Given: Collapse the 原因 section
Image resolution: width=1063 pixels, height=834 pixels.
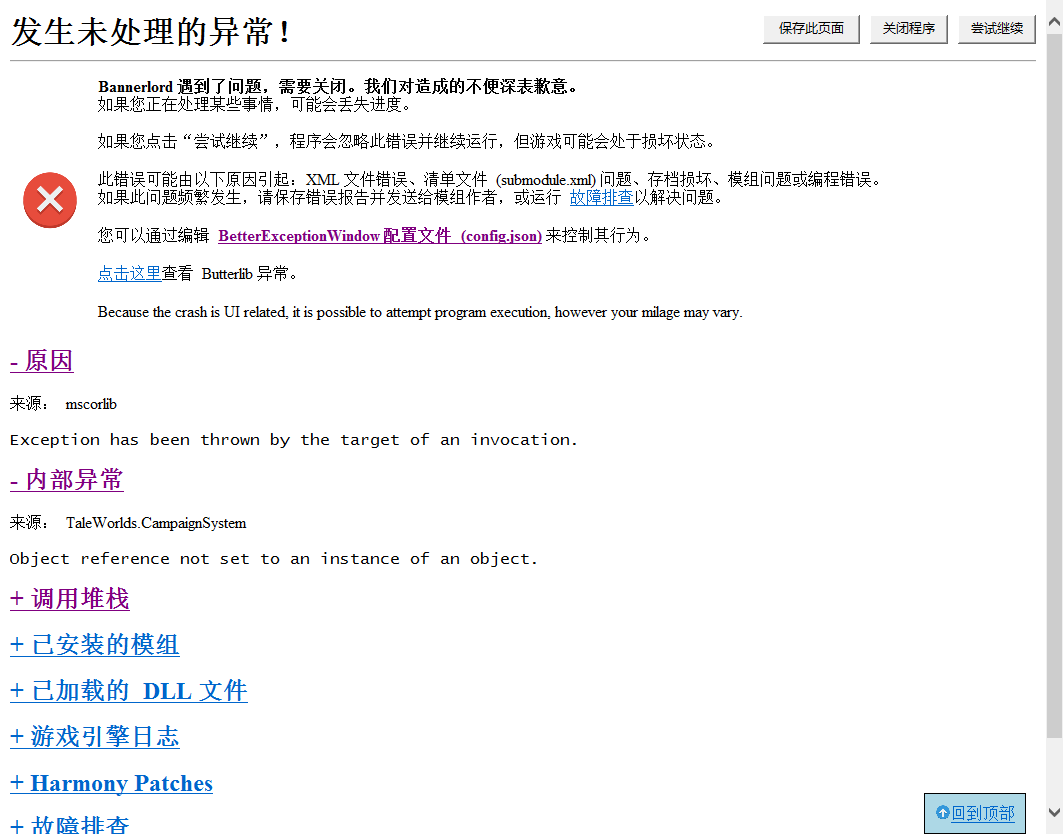Looking at the screenshot, I should point(41,361).
